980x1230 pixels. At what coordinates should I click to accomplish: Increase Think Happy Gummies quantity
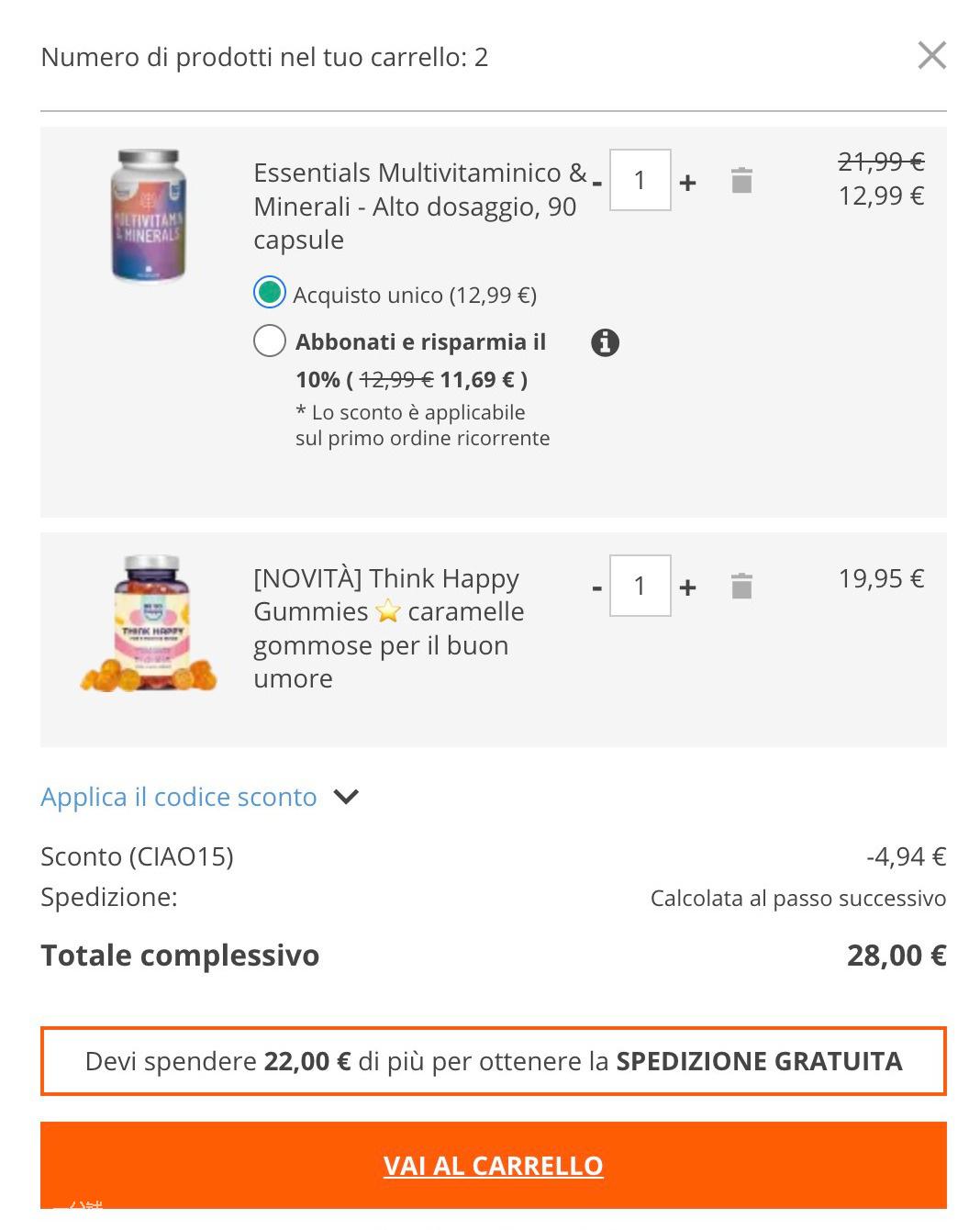point(687,587)
